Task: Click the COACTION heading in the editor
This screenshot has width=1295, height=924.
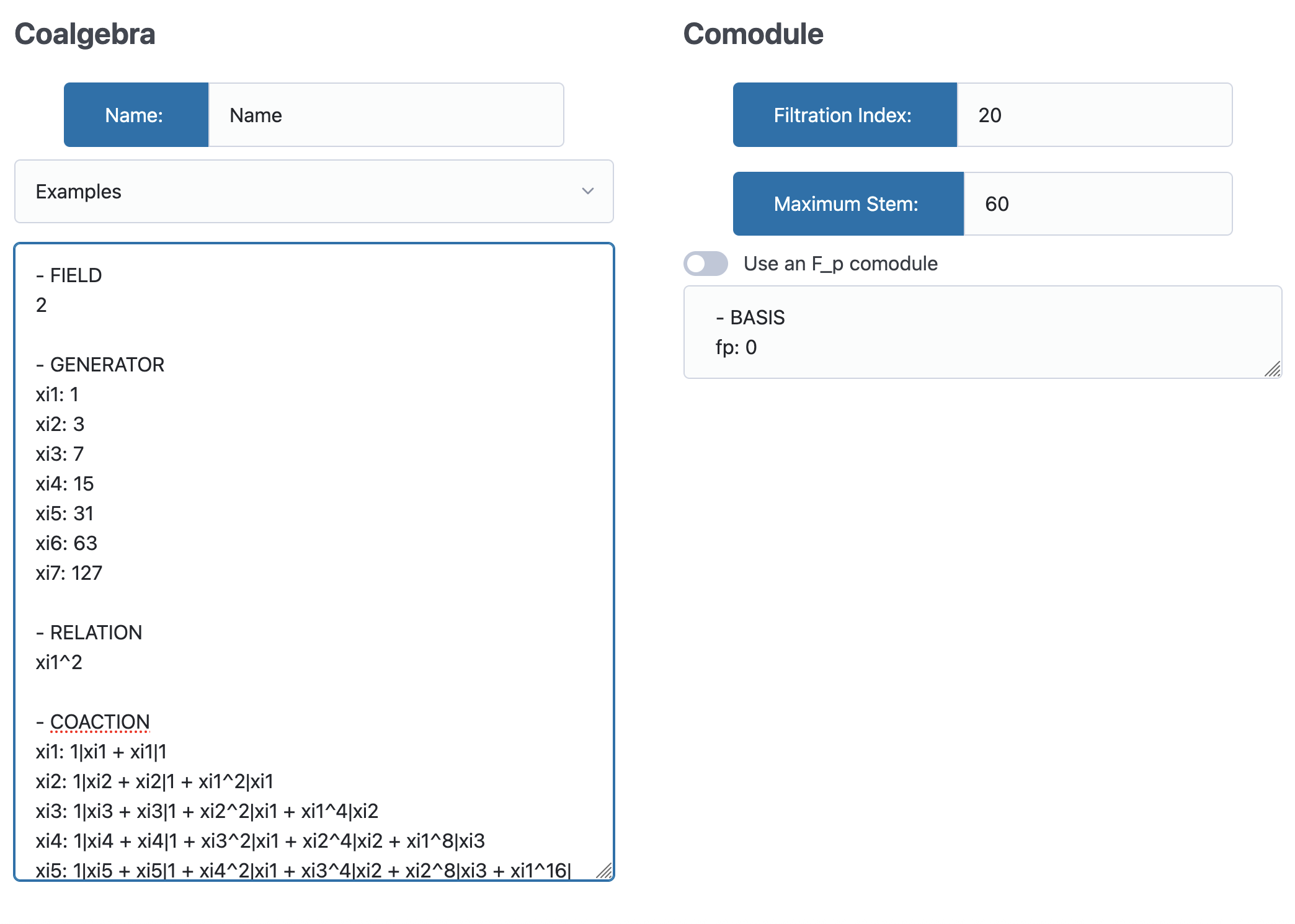Action: tap(93, 722)
